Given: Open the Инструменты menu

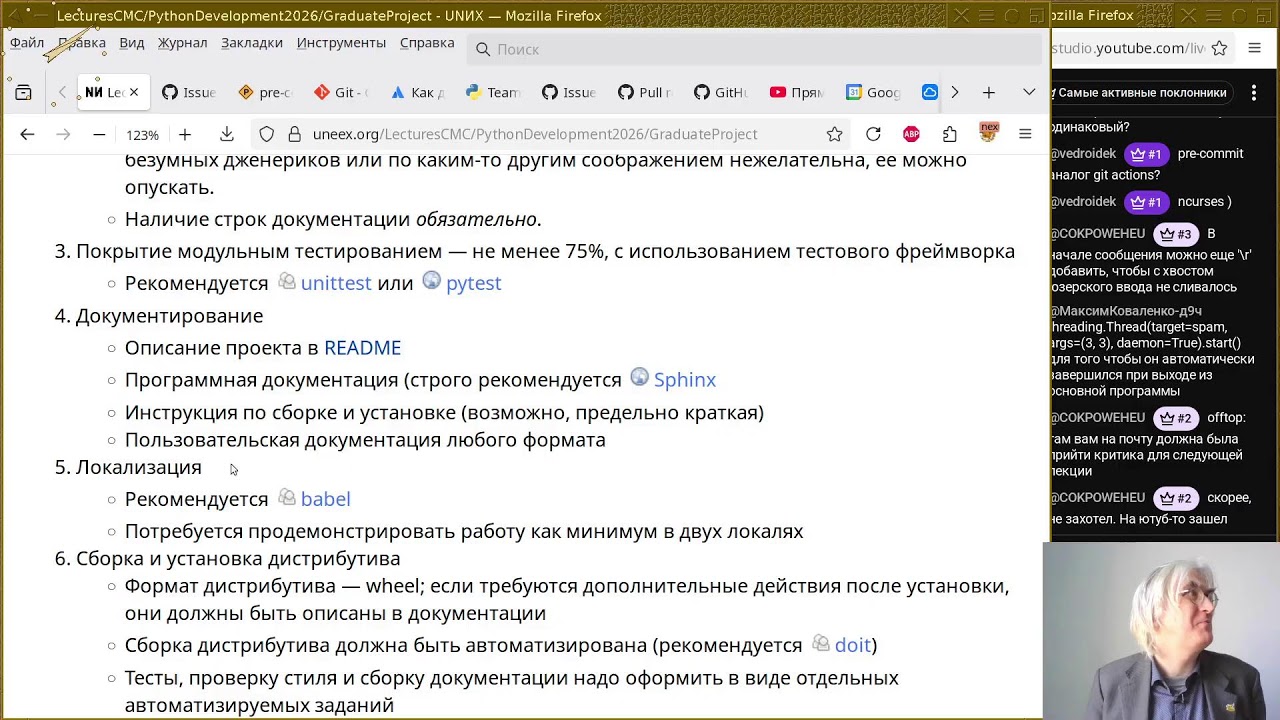Looking at the screenshot, I should click(341, 43).
